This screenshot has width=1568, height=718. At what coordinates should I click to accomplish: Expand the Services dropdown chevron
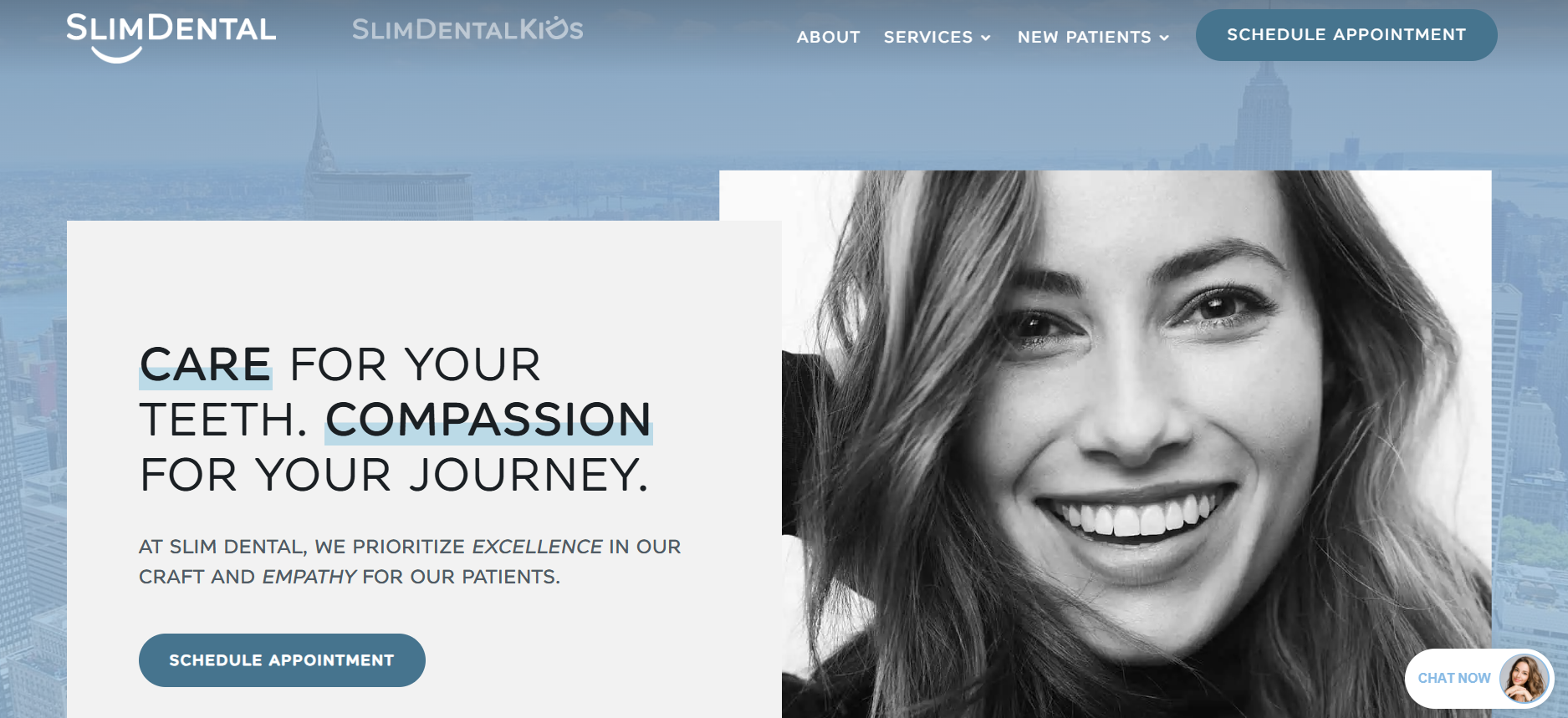pos(986,38)
